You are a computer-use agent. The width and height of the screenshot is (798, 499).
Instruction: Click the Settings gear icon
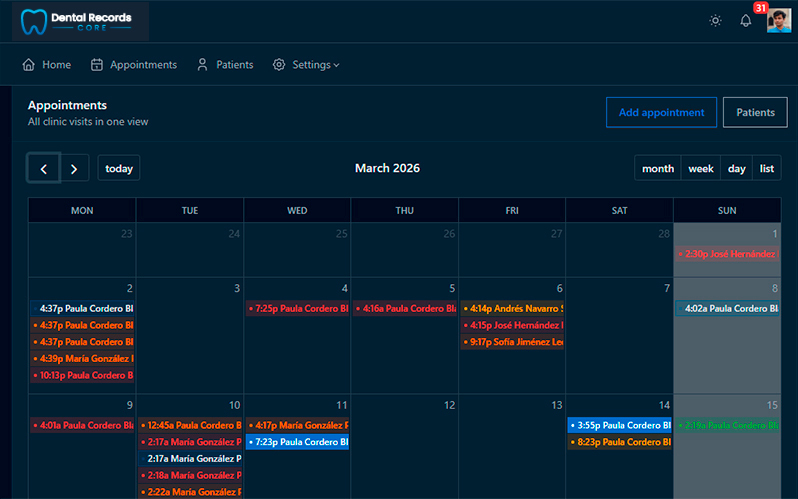click(278, 65)
